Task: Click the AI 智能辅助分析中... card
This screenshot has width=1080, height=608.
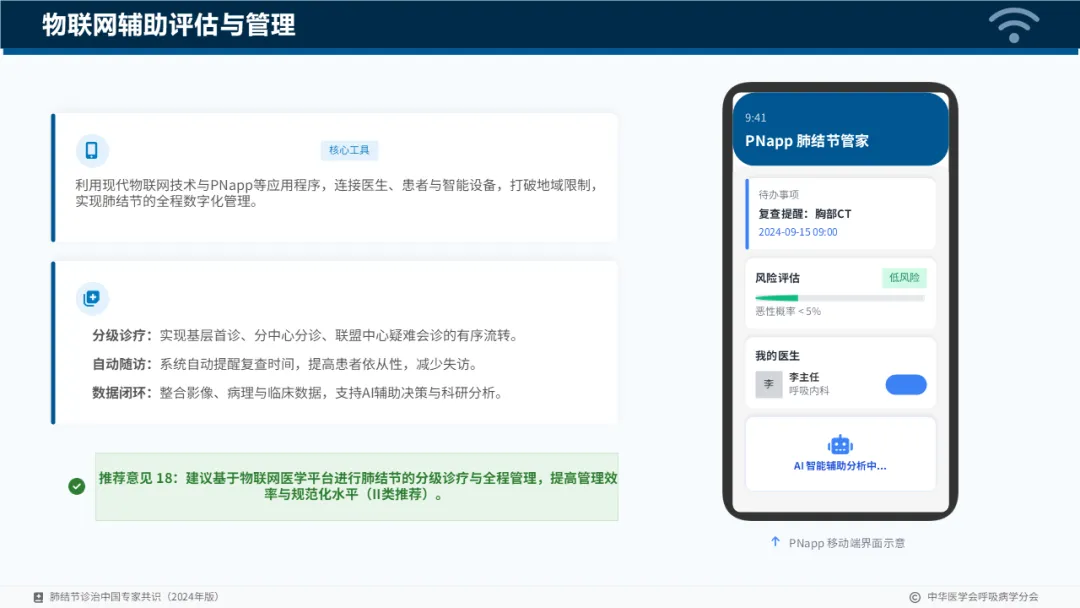Action: [840, 453]
